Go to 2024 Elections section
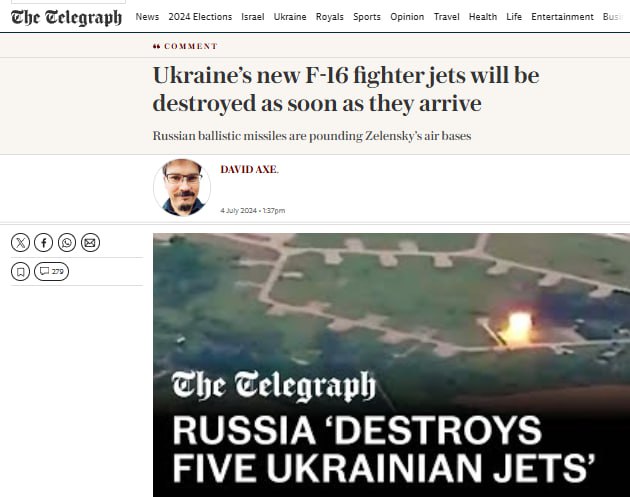 [x=200, y=17]
